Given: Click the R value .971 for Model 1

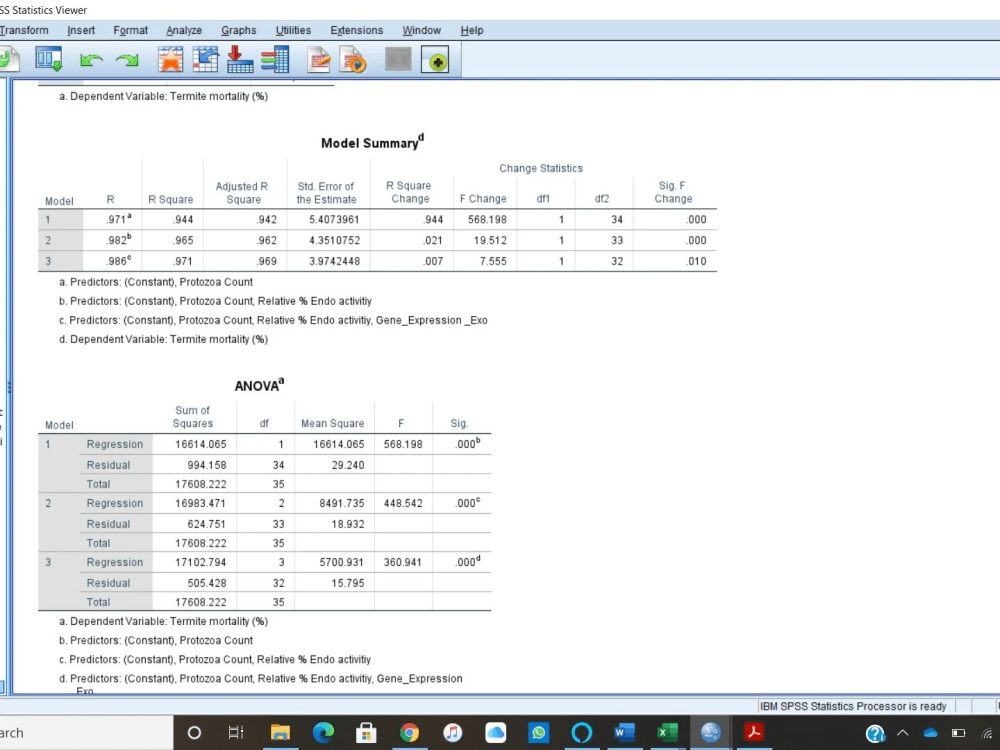Looking at the screenshot, I should [119, 219].
